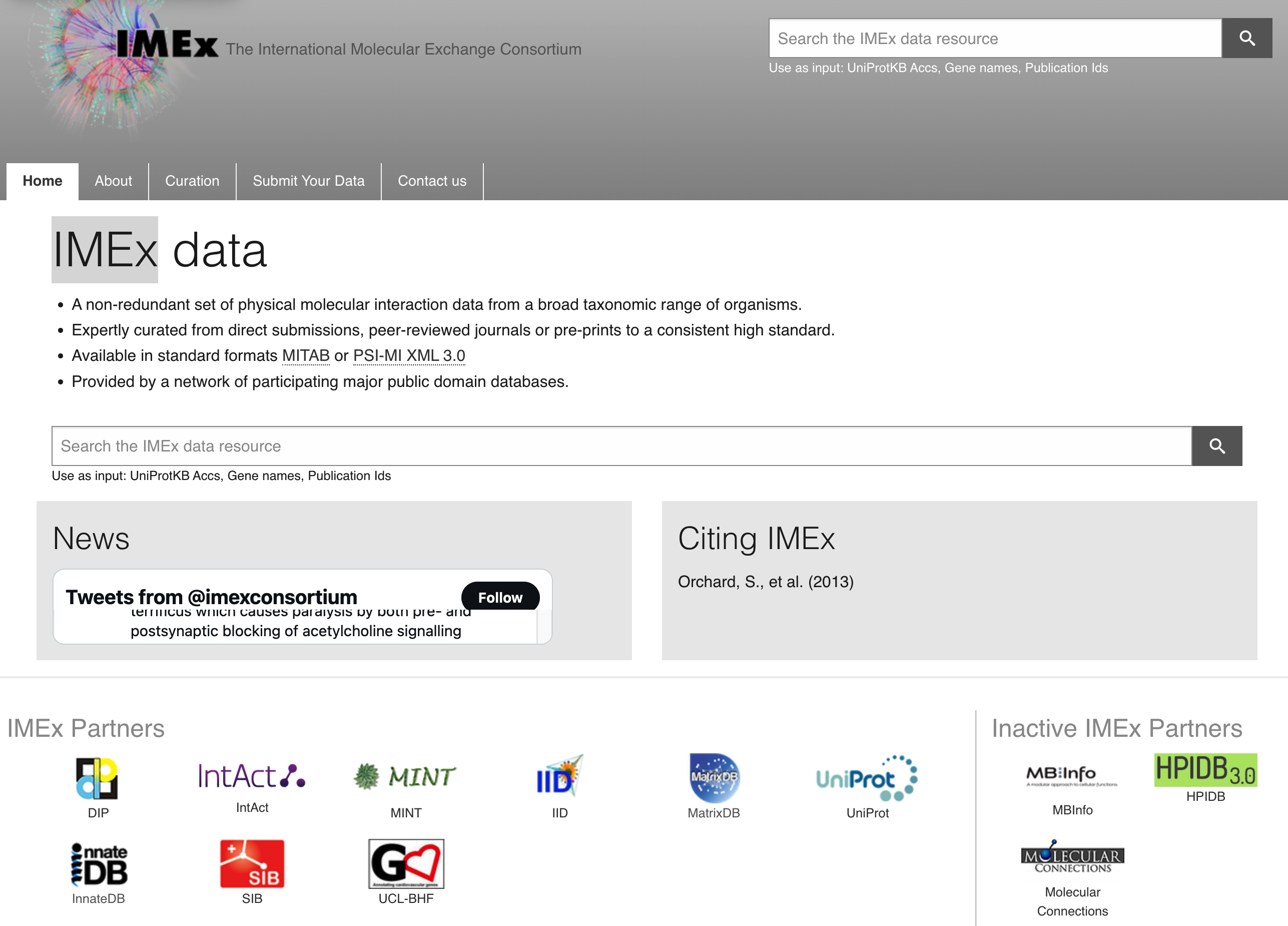Open the MITAB format link
Image resolution: width=1288 pixels, height=926 pixels.
[x=306, y=355]
